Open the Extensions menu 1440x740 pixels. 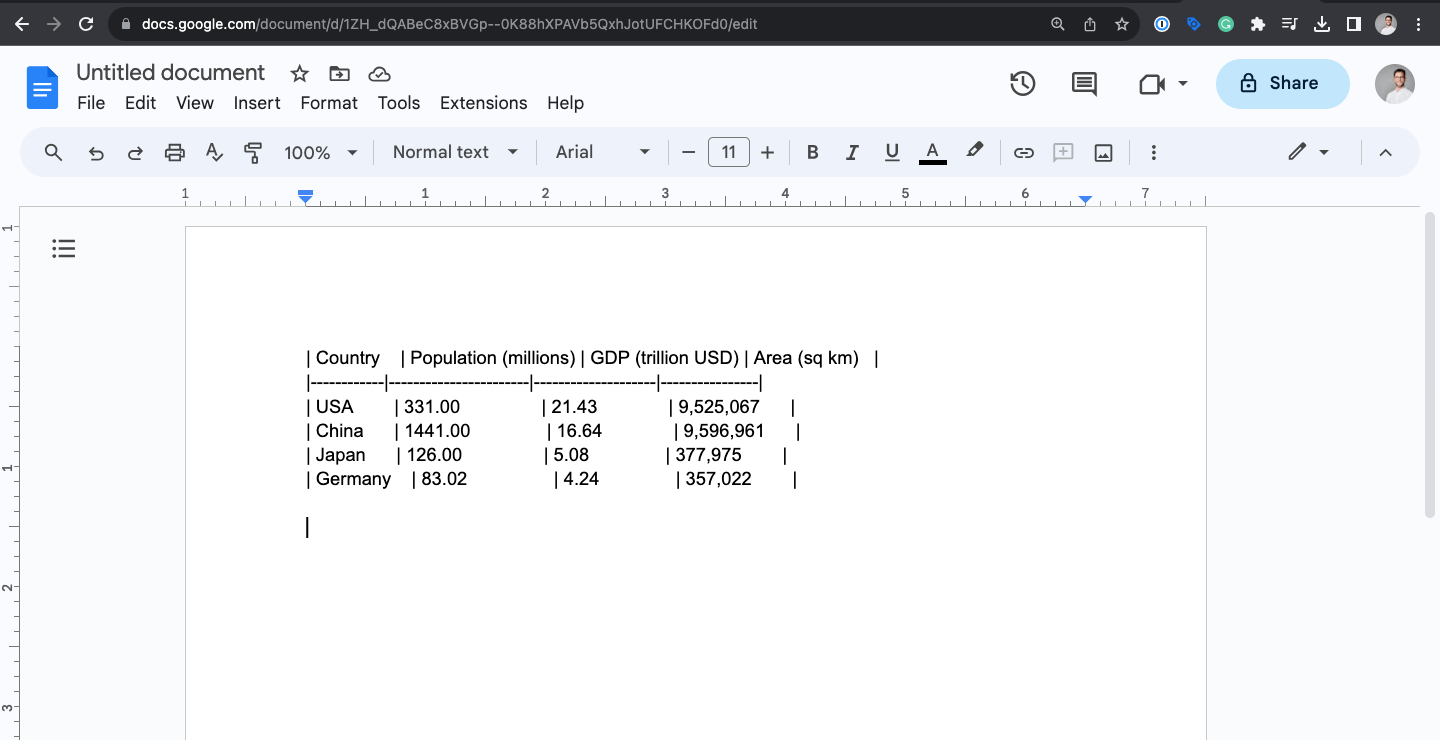(483, 103)
